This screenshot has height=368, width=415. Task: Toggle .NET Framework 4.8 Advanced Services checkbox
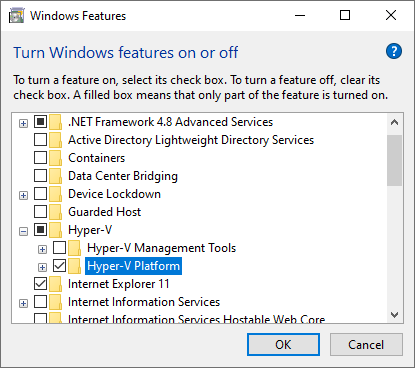(40, 122)
